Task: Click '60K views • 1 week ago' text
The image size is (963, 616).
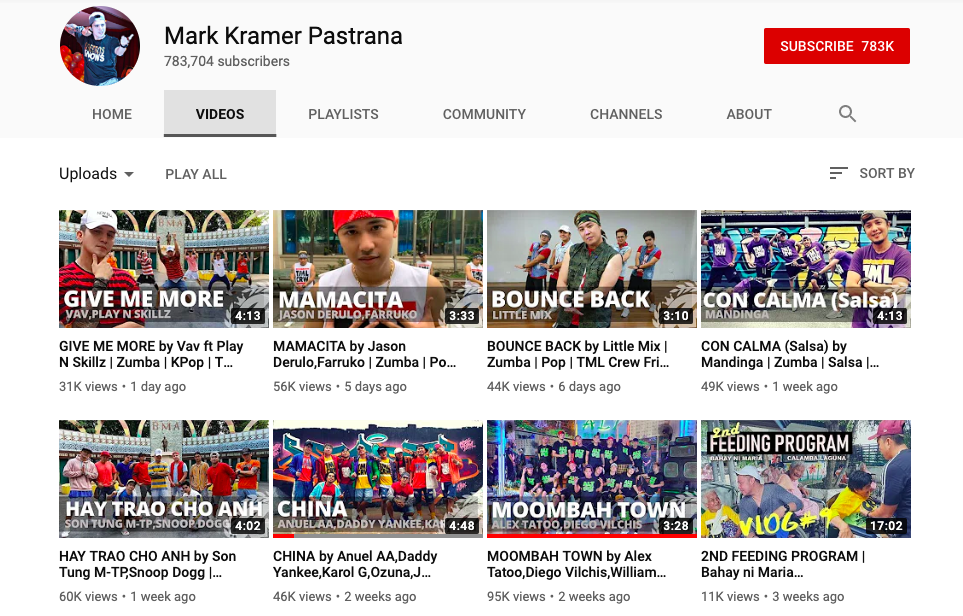Action: coord(127,596)
